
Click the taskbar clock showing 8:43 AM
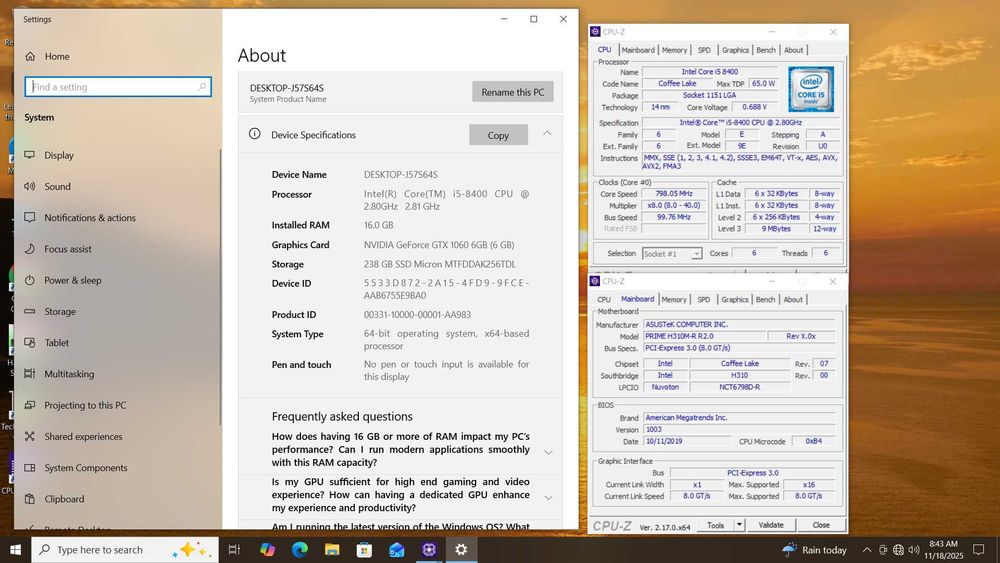tap(943, 550)
